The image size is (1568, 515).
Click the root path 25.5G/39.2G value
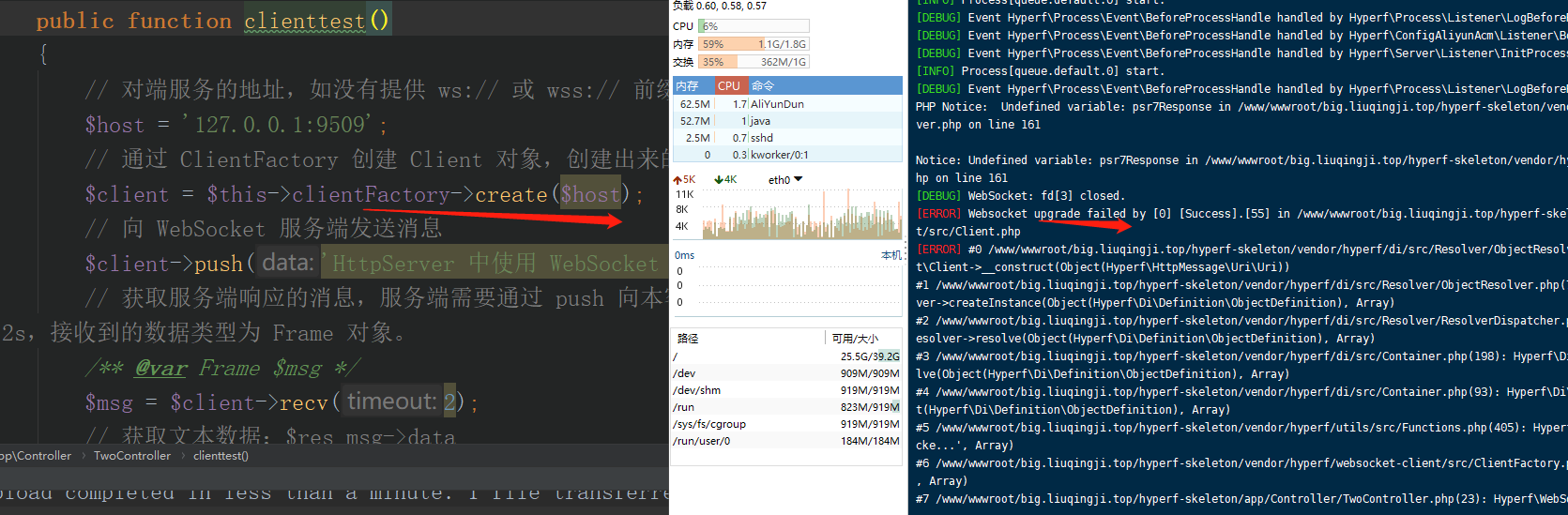tap(870, 356)
